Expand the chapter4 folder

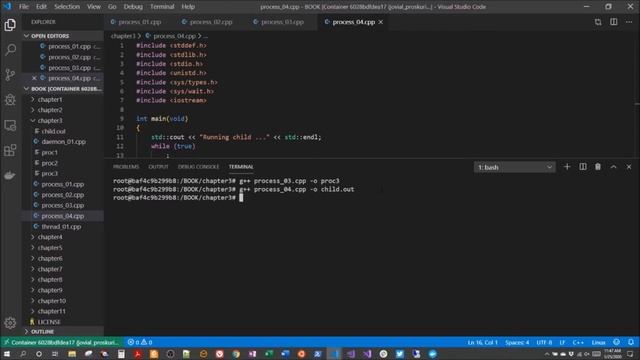[x=50, y=237]
